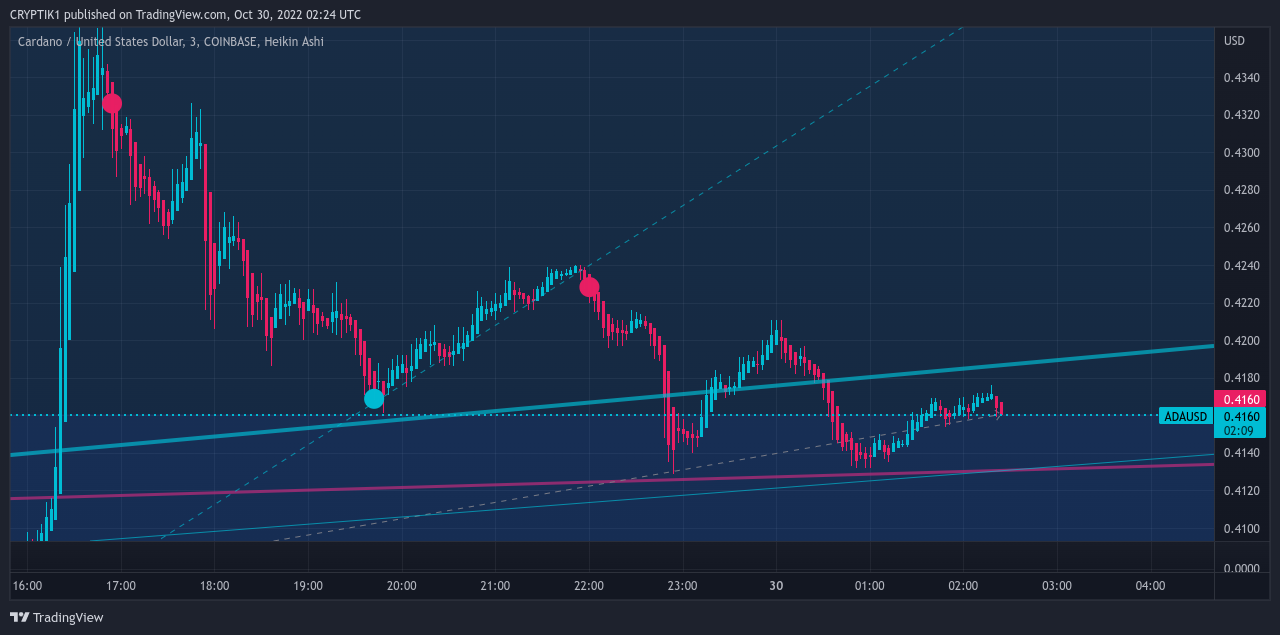Open the Cardano / United States Dollar chart title
1280x635 pixels.
(x=170, y=41)
